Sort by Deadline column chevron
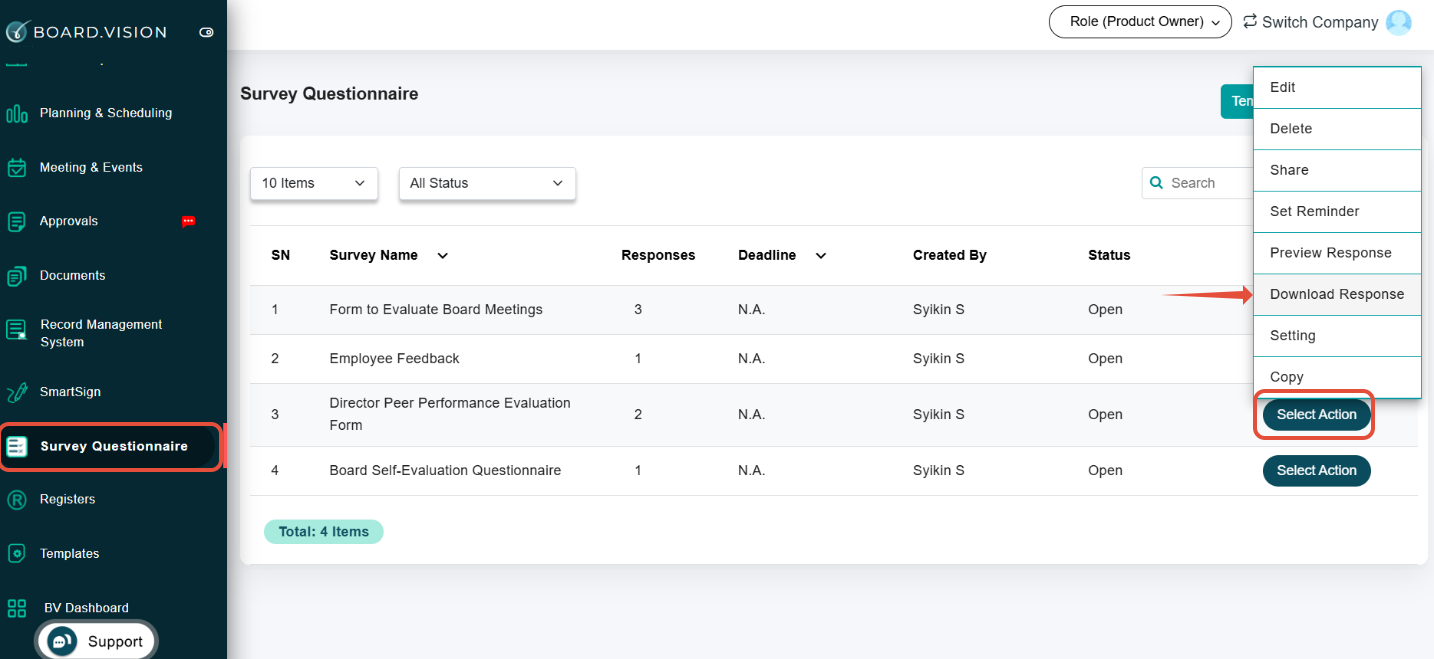 (821, 256)
